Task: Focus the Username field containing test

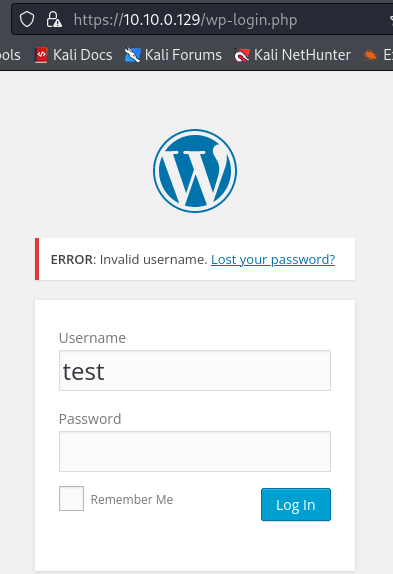Action: point(195,370)
